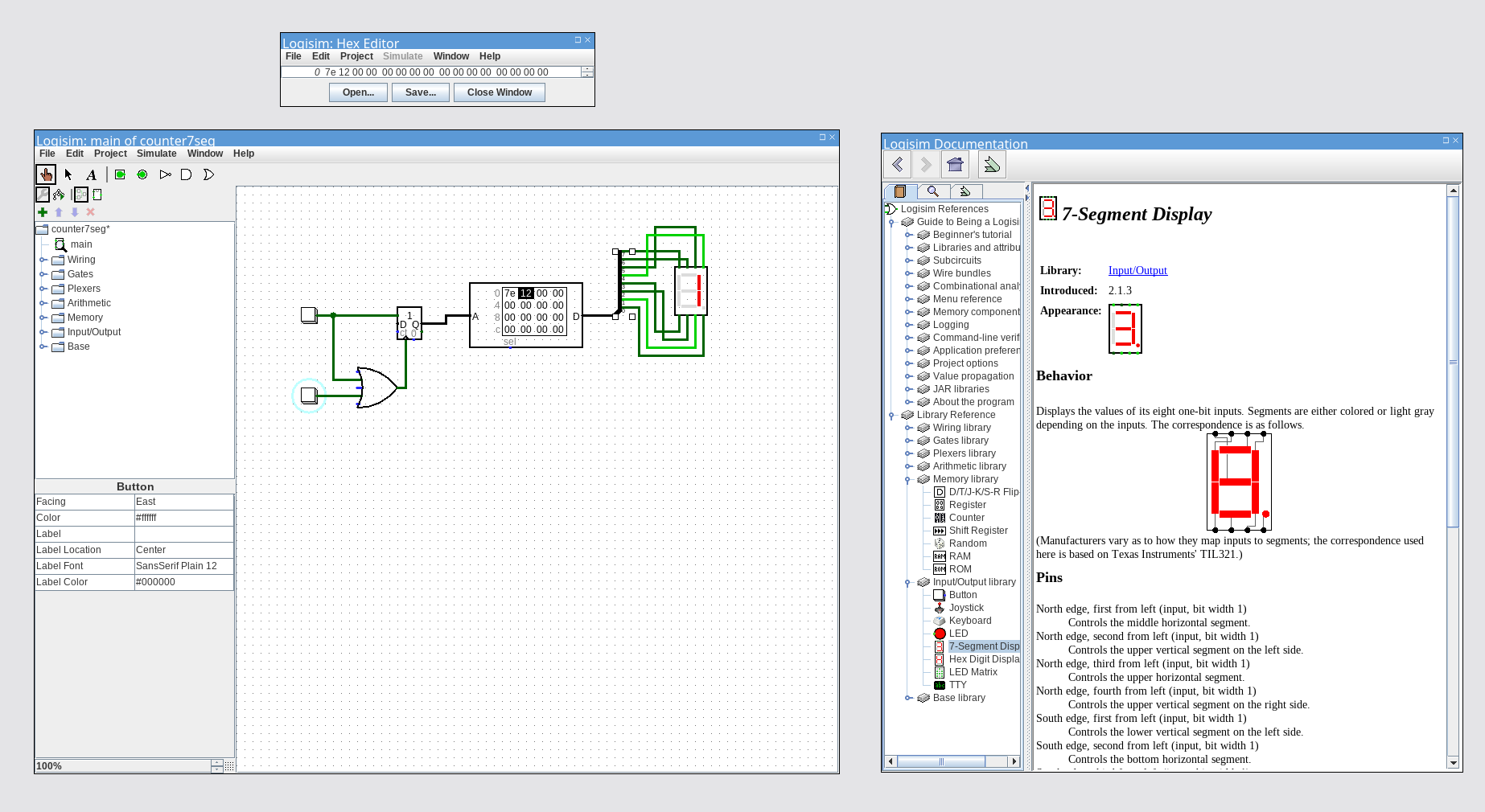Screen dimensions: 1485x812
Task: Select the Poke (hand) tool
Action: 46,174
